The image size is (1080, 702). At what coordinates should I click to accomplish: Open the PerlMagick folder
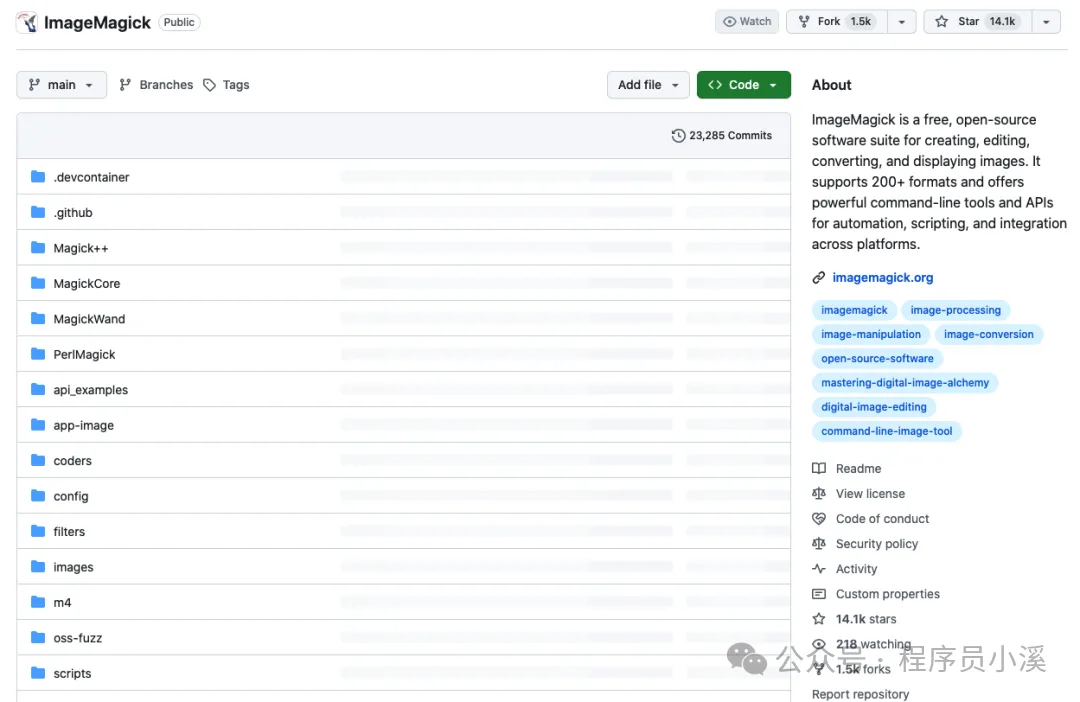point(84,355)
